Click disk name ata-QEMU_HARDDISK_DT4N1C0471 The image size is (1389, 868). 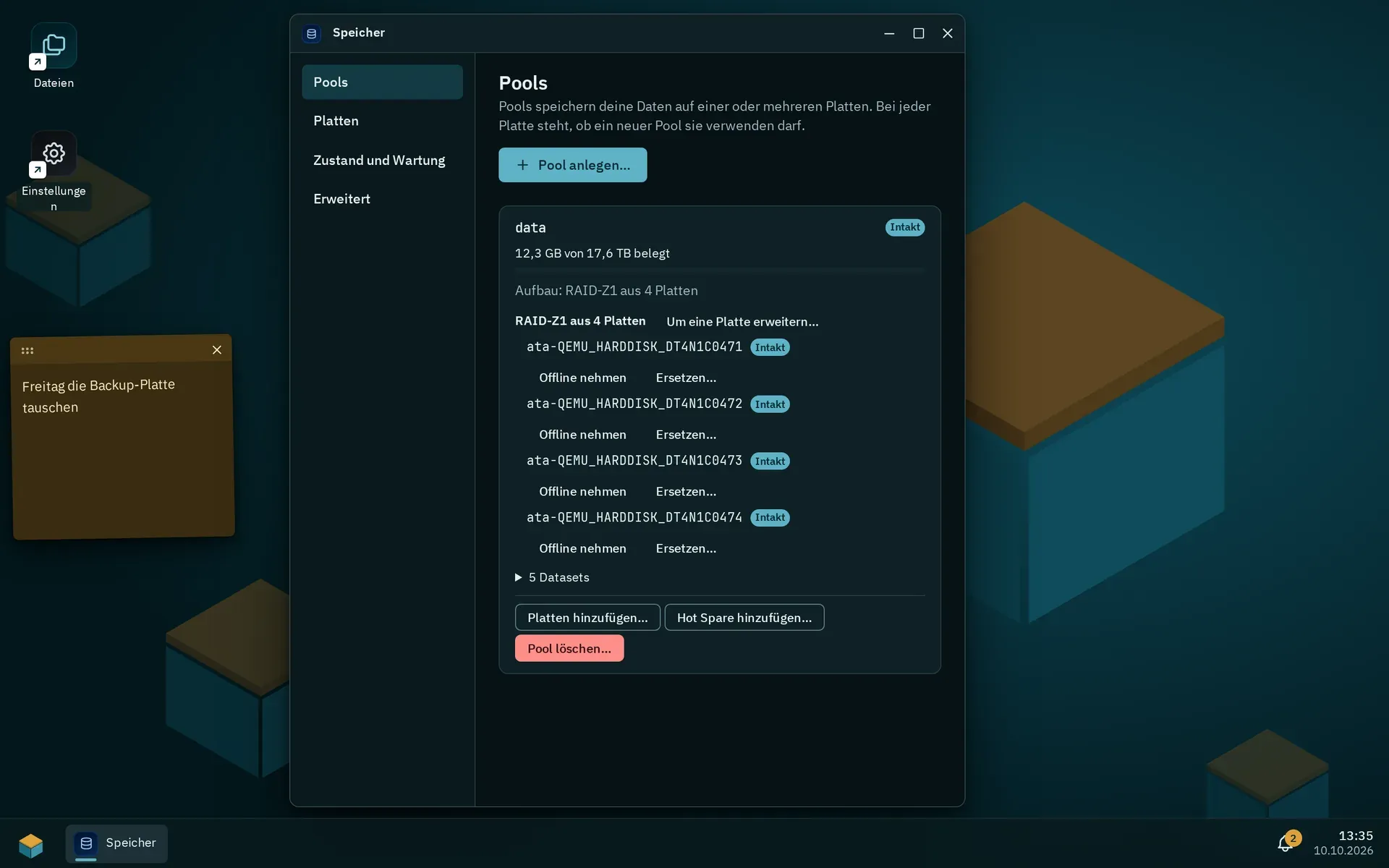pos(634,346)
